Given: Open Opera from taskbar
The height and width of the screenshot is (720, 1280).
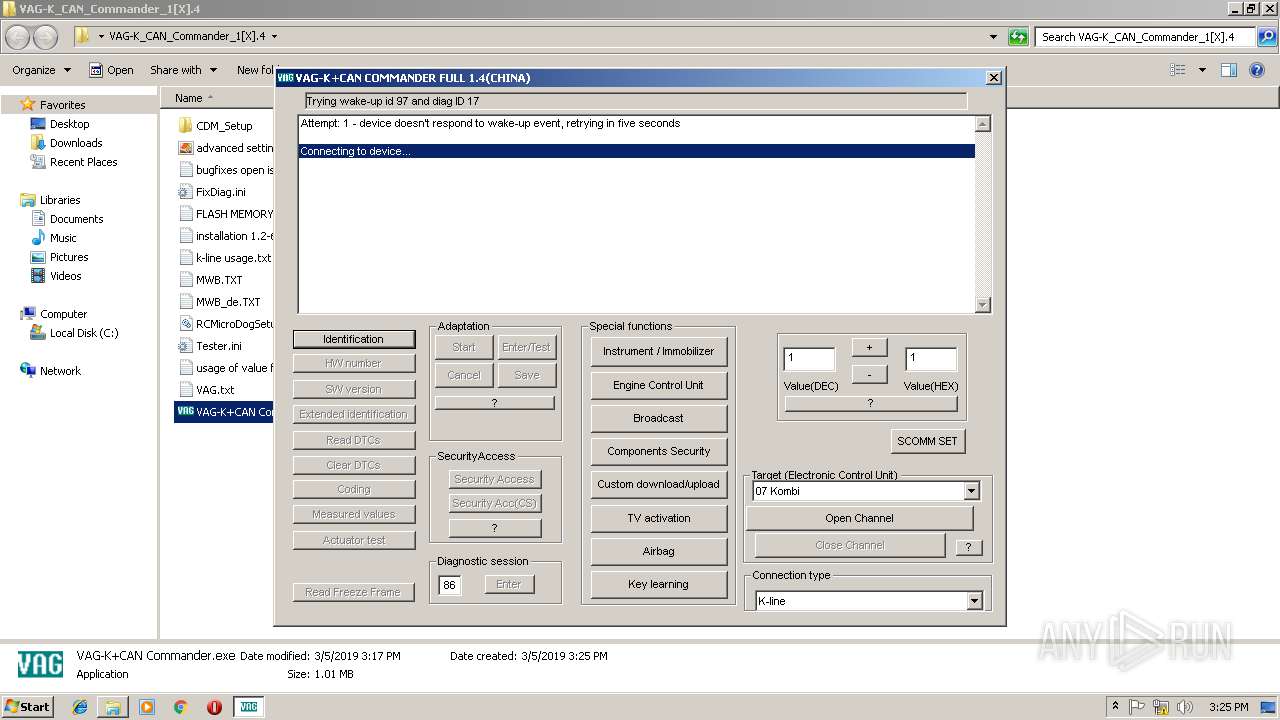Looking at the screenshot, I should tap(214, 707).
